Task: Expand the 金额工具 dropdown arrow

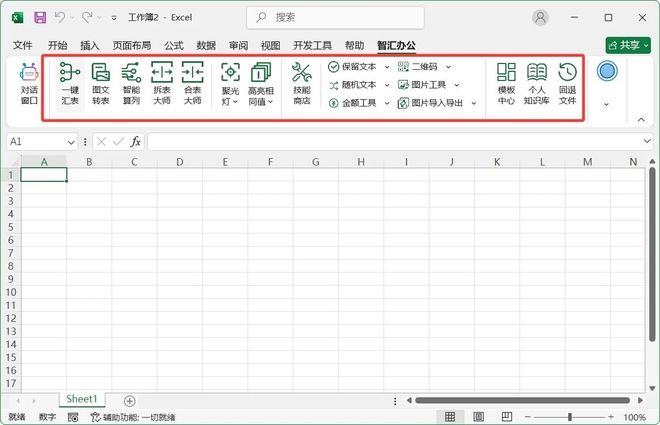Action: tap(387, 103)
